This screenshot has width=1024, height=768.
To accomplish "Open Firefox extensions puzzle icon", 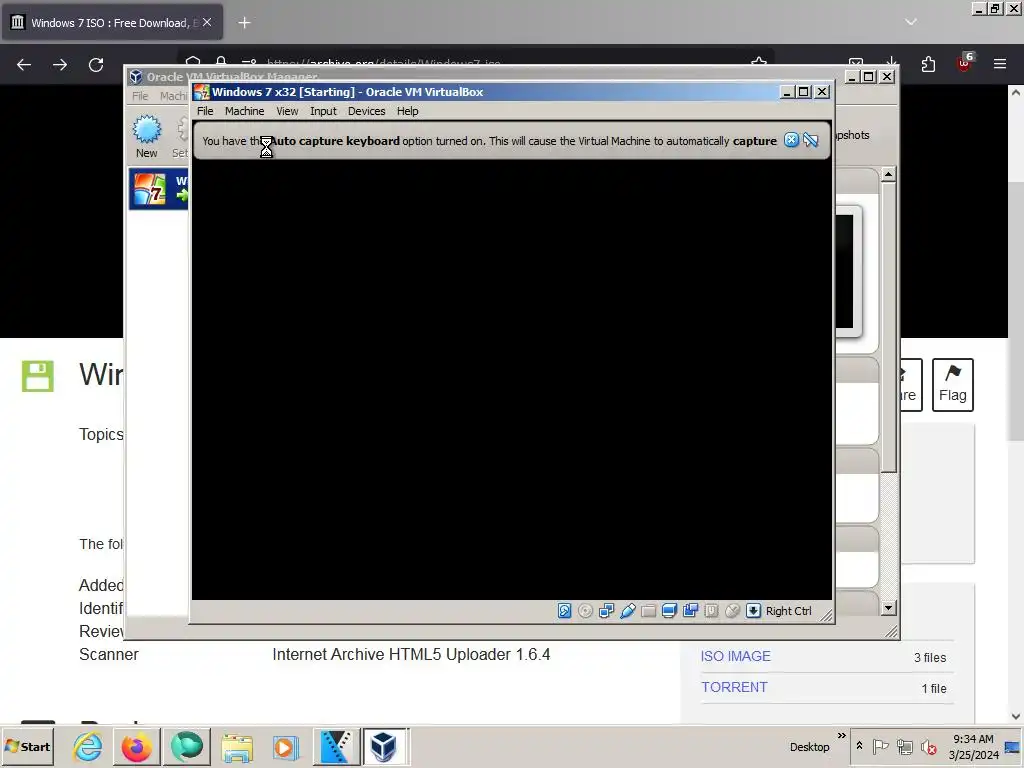I will coord(928,64).
